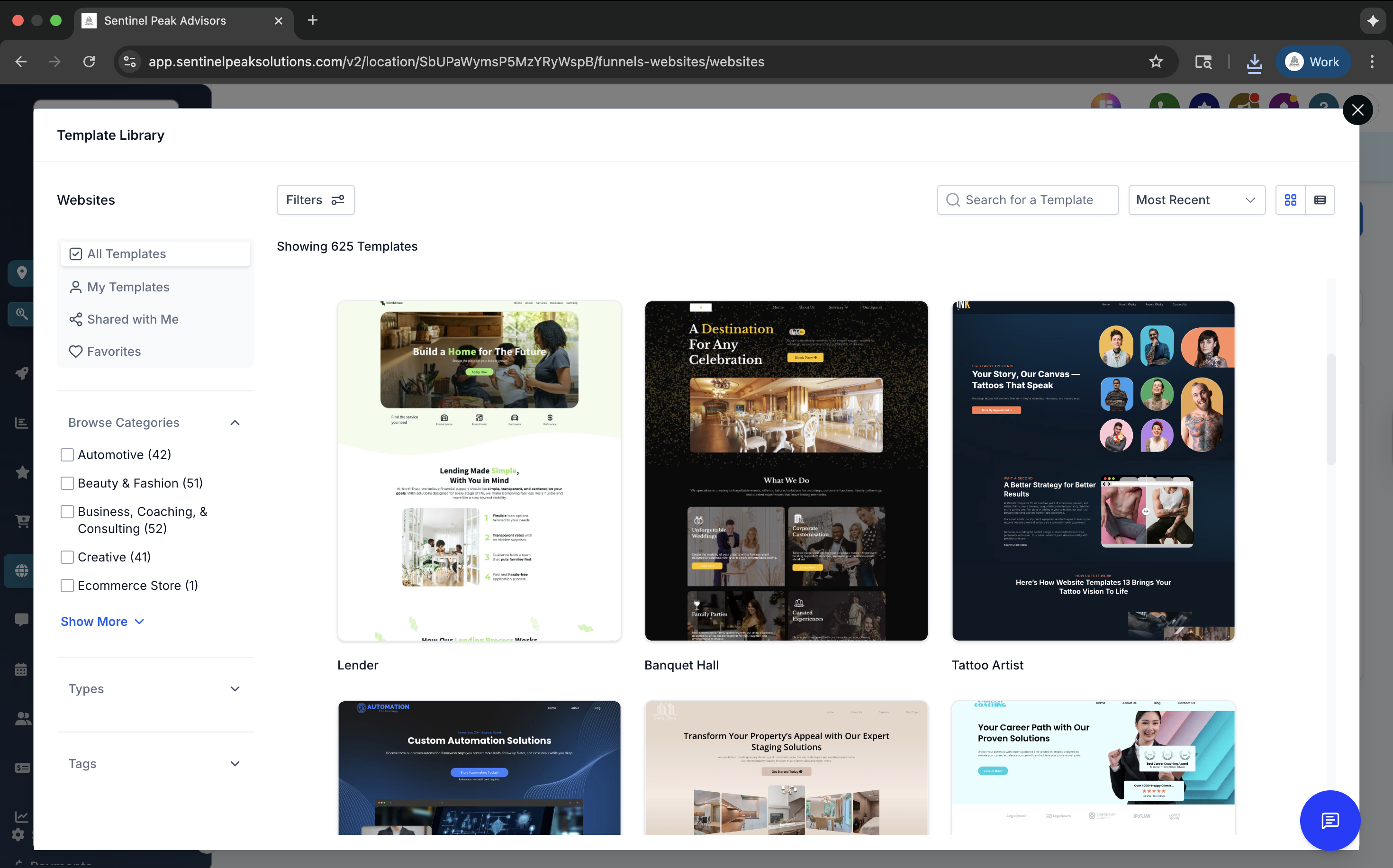Image resolution: width=1393 pixels, height=868 pixels.
Task: Open the contacts people sidebar icon
Action: (x=22, y=719)
